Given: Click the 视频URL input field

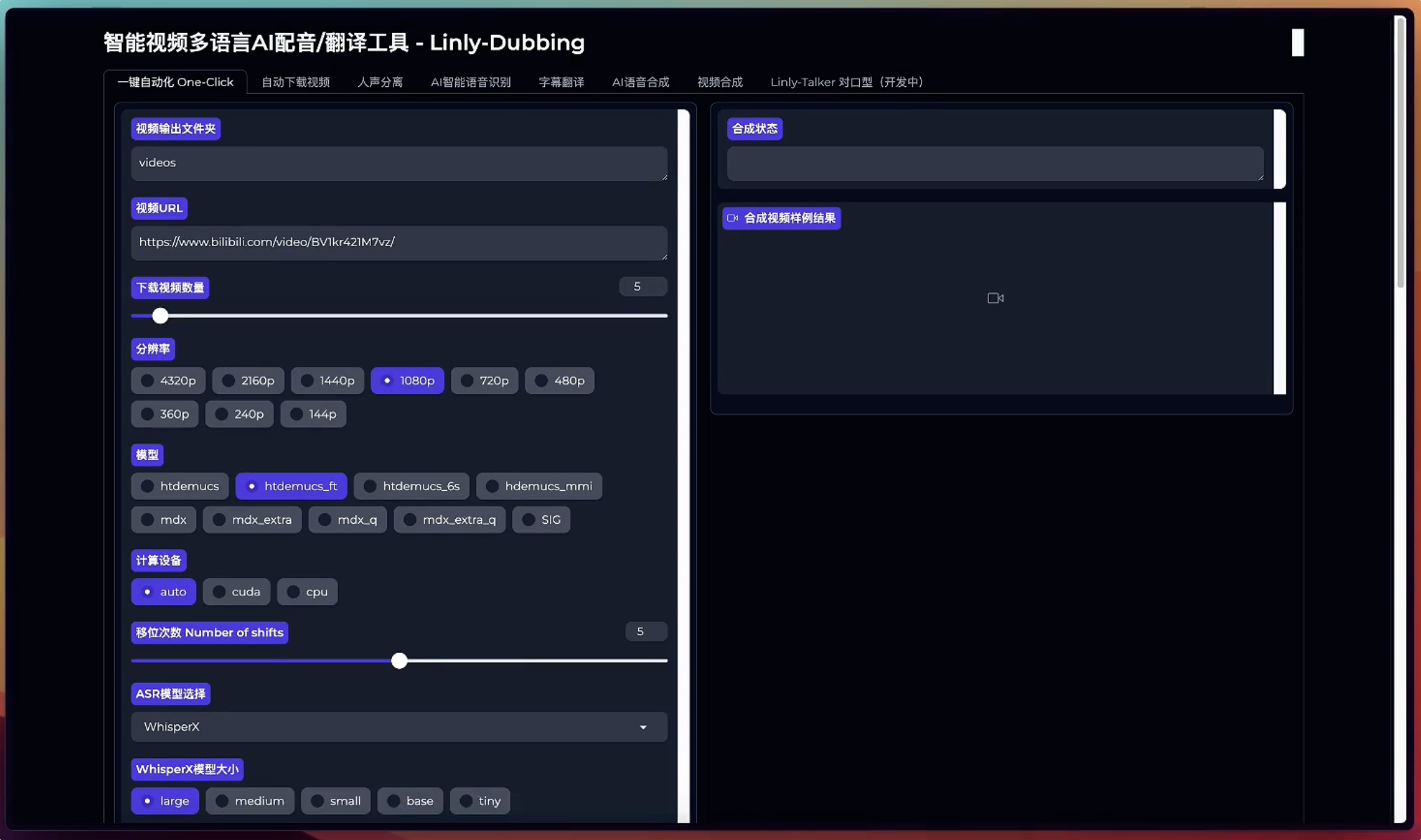Looking at the screenshot, I should click(399, 243).
